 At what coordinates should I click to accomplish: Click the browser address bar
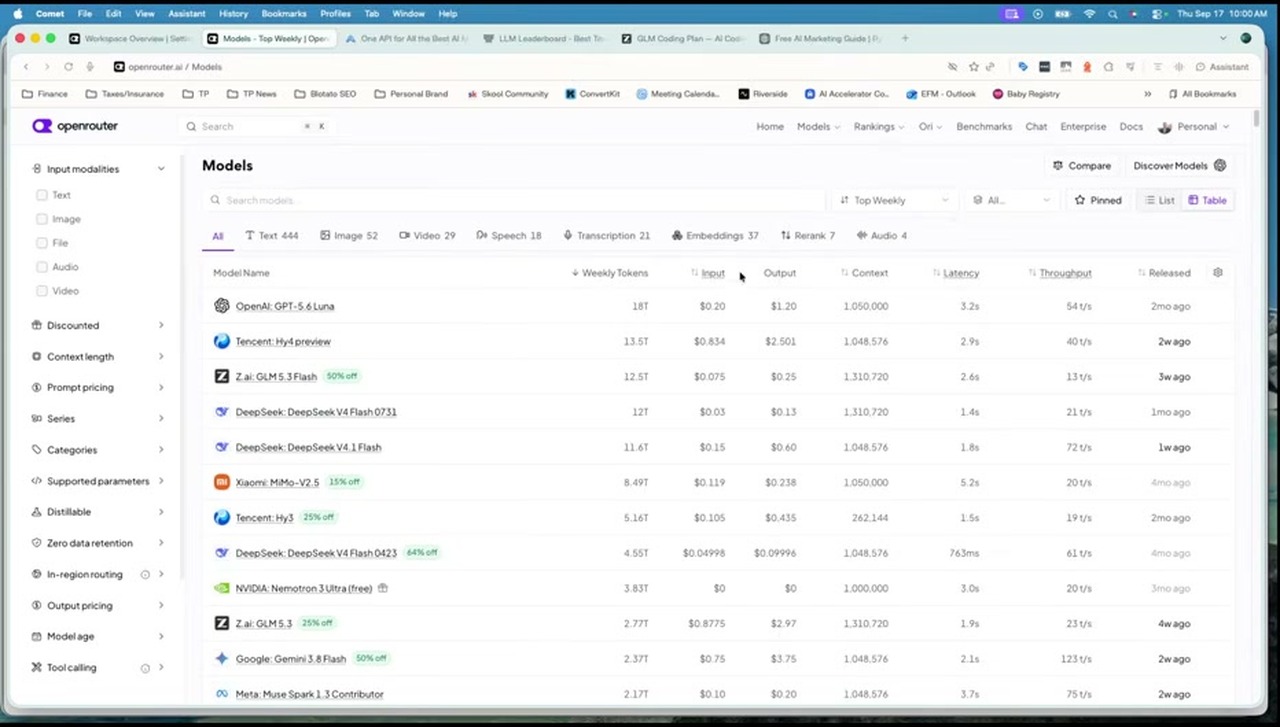tap(520, 67)
